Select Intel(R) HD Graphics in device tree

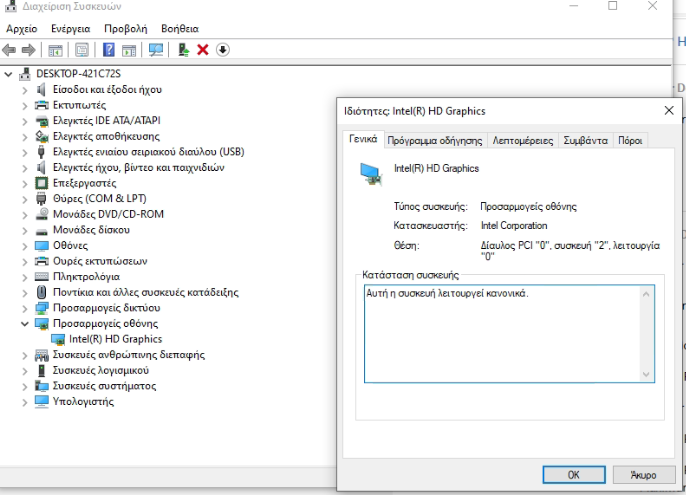[x=116, y=339]
